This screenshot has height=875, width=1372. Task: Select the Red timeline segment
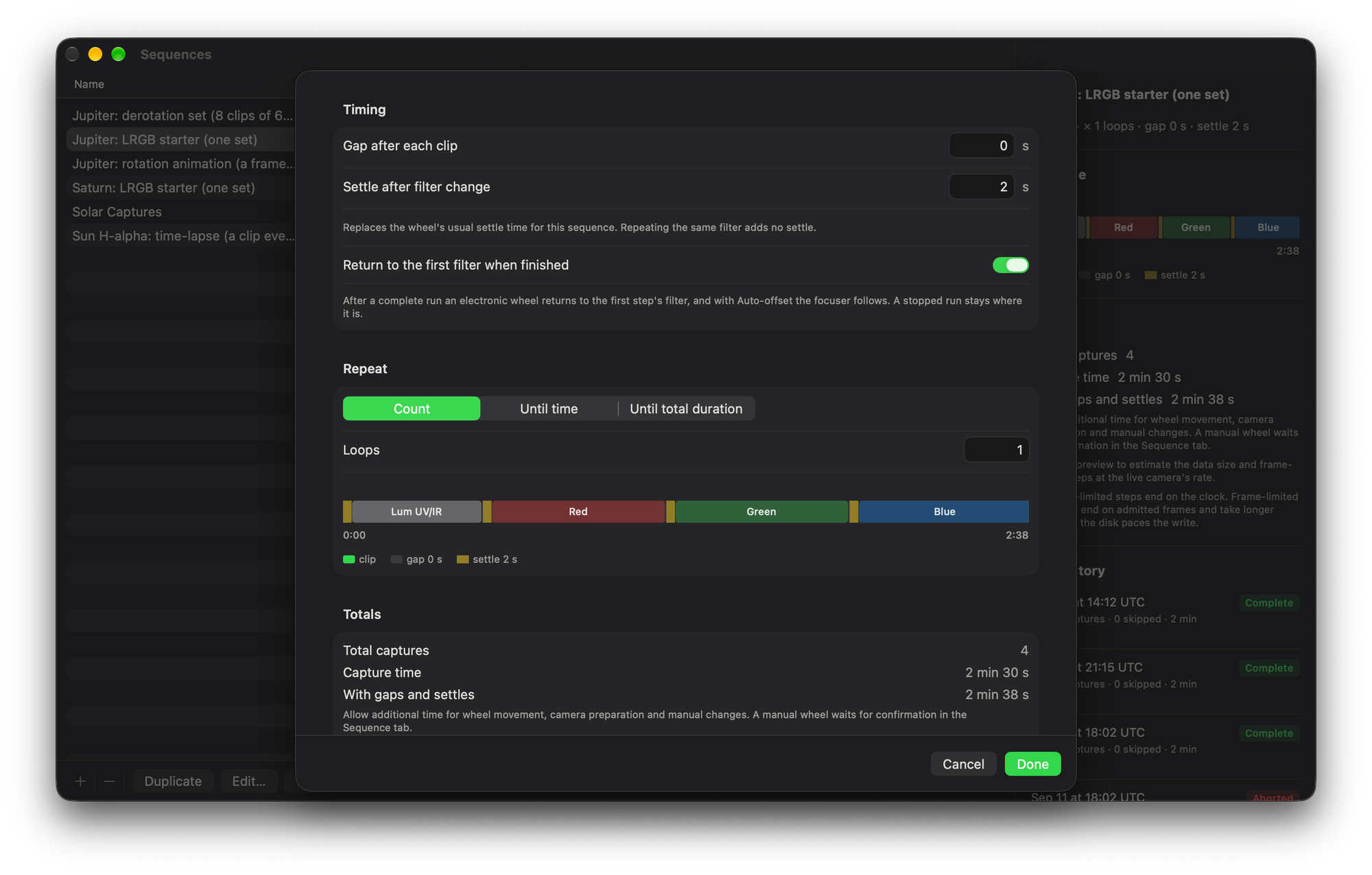578,512
